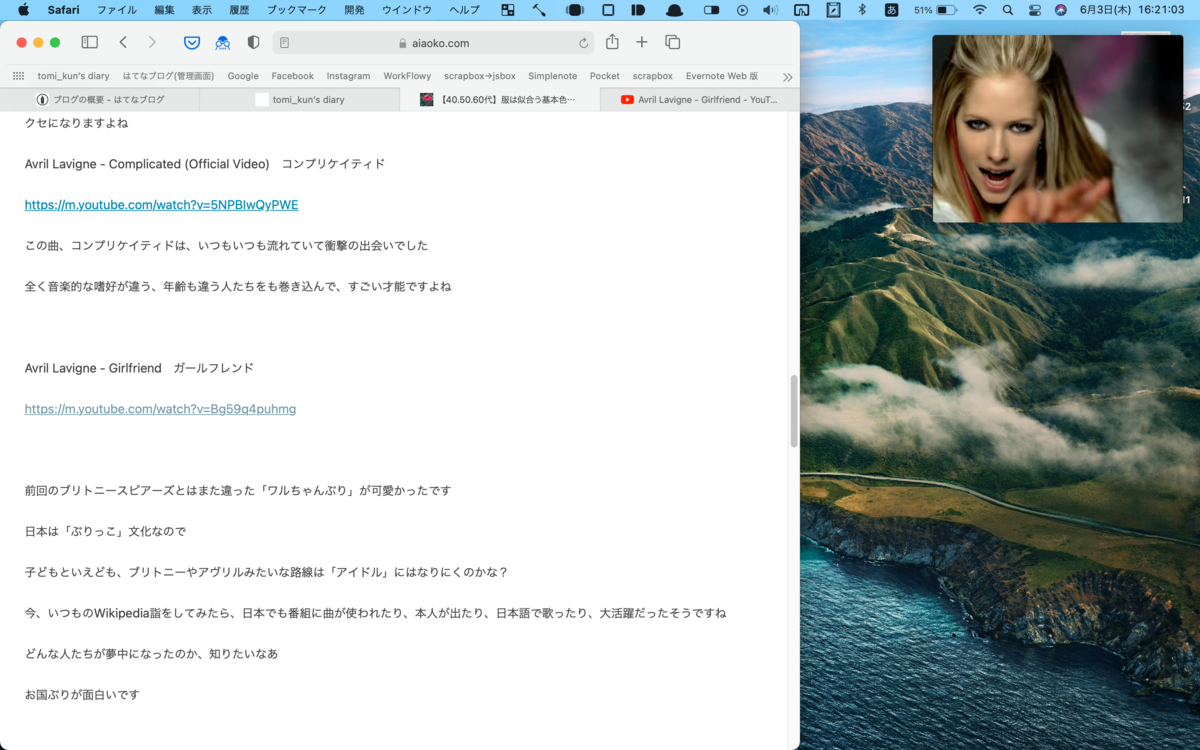The height and width of the screenshot is (750, 1200).
Task: Open the battery status showing 51%
Action: click(936, 10)
